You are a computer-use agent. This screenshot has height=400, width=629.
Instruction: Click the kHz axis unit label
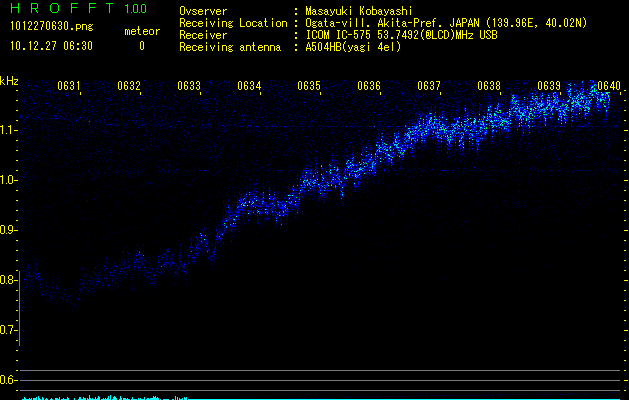pos(9,81)
